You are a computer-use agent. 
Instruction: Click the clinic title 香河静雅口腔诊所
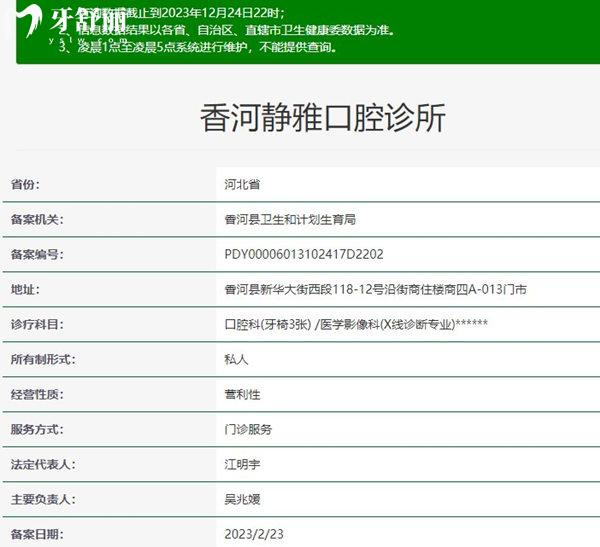[323, 118]
